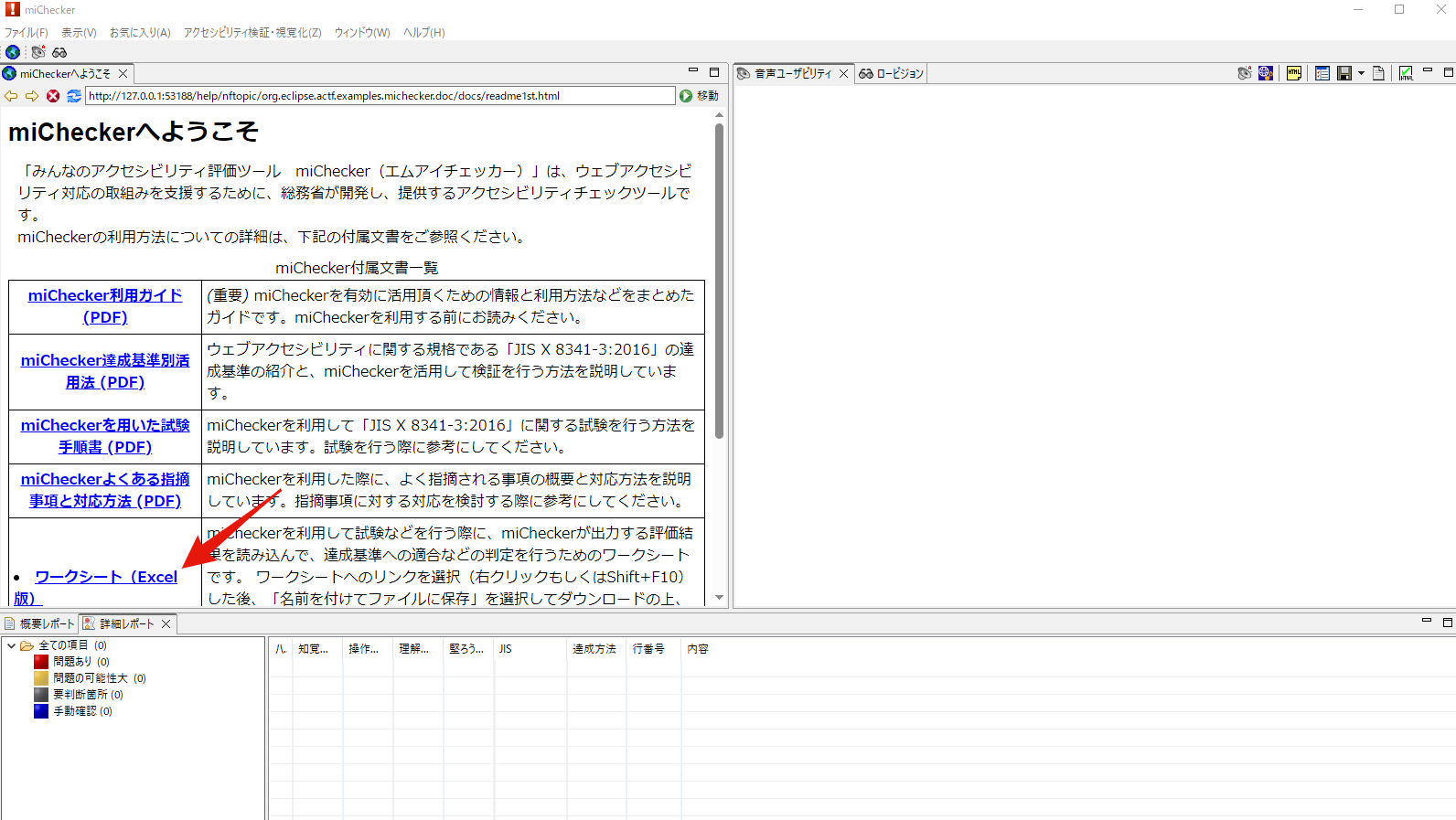Open the アクセシビリティ検証・視覚化(Z) menu
The image size is (1456, 820).
[x=252, y=33]
